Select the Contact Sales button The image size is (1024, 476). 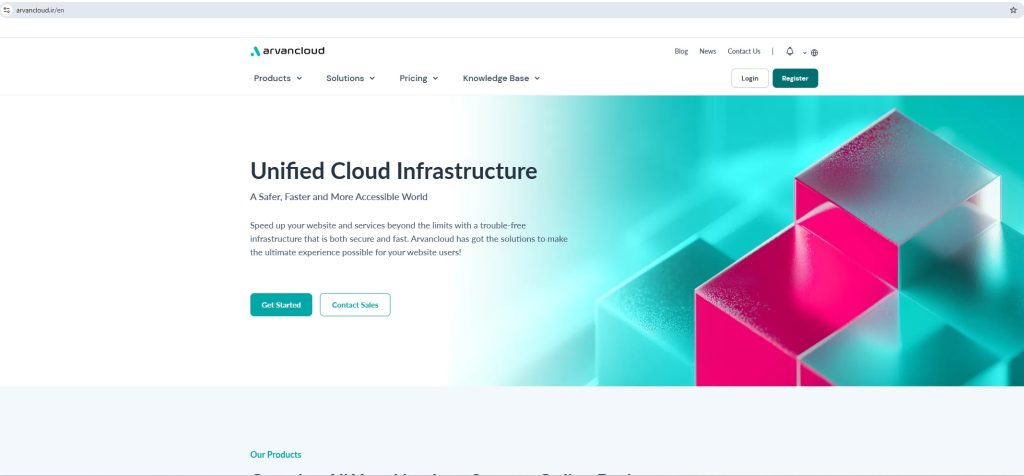[x=355, y=305]
